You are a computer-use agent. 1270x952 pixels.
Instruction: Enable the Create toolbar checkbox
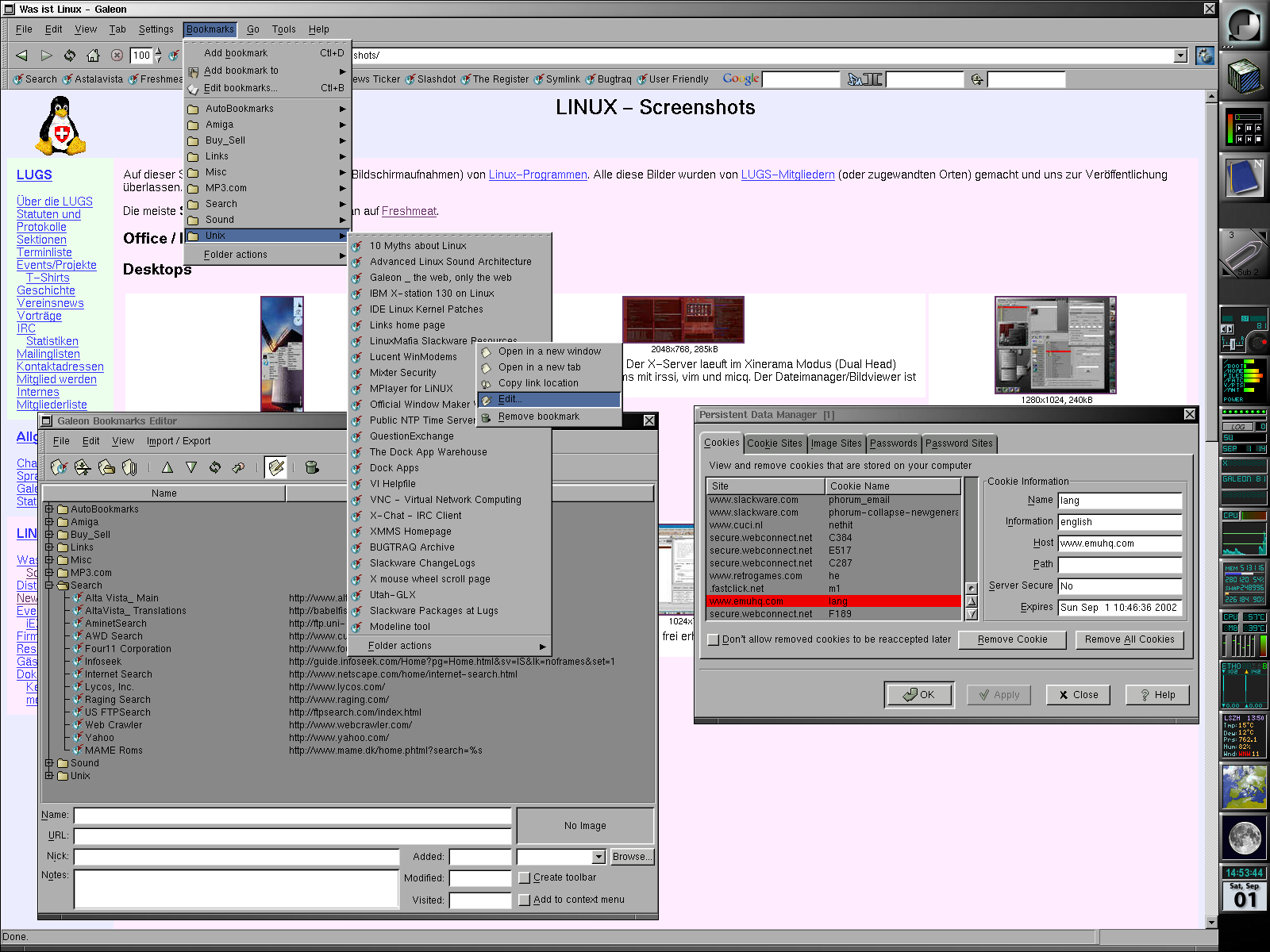pyautogui.click(x=524, y=877)
